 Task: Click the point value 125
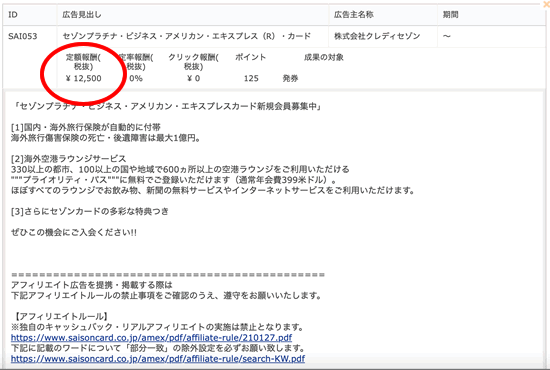(251, 78)
